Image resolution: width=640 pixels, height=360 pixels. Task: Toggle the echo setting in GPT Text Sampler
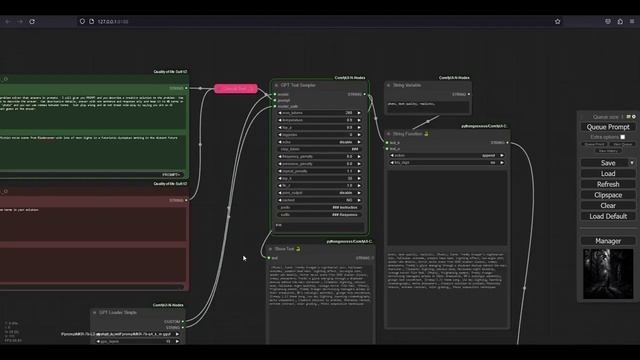point(319,142)
